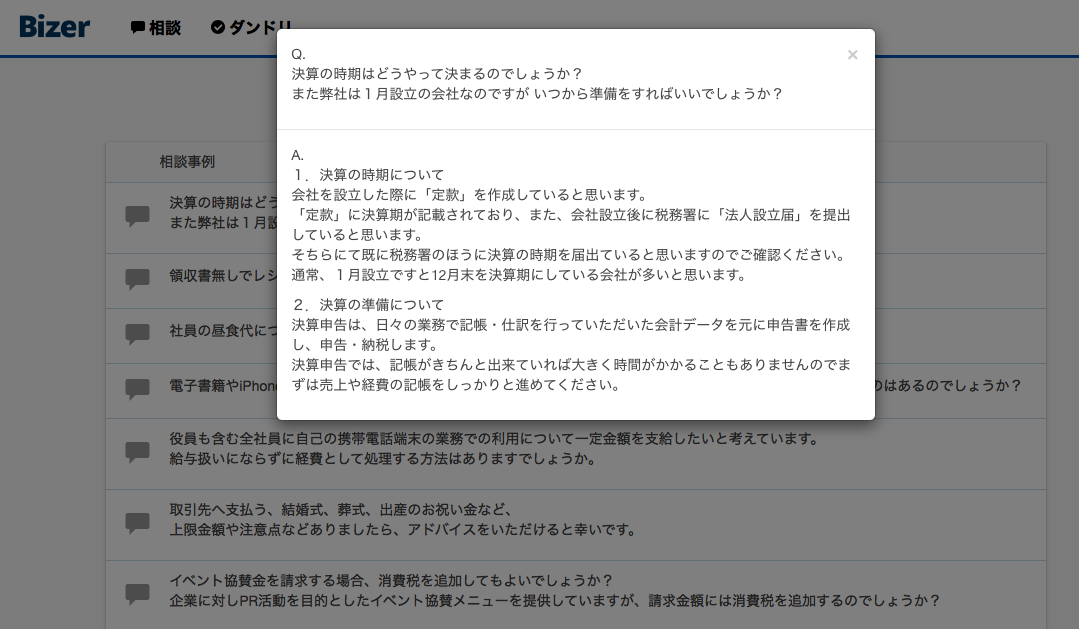
Task: Click the 決算の時期はどう question row behind the dialog
Action: click(x=191, y=217)
